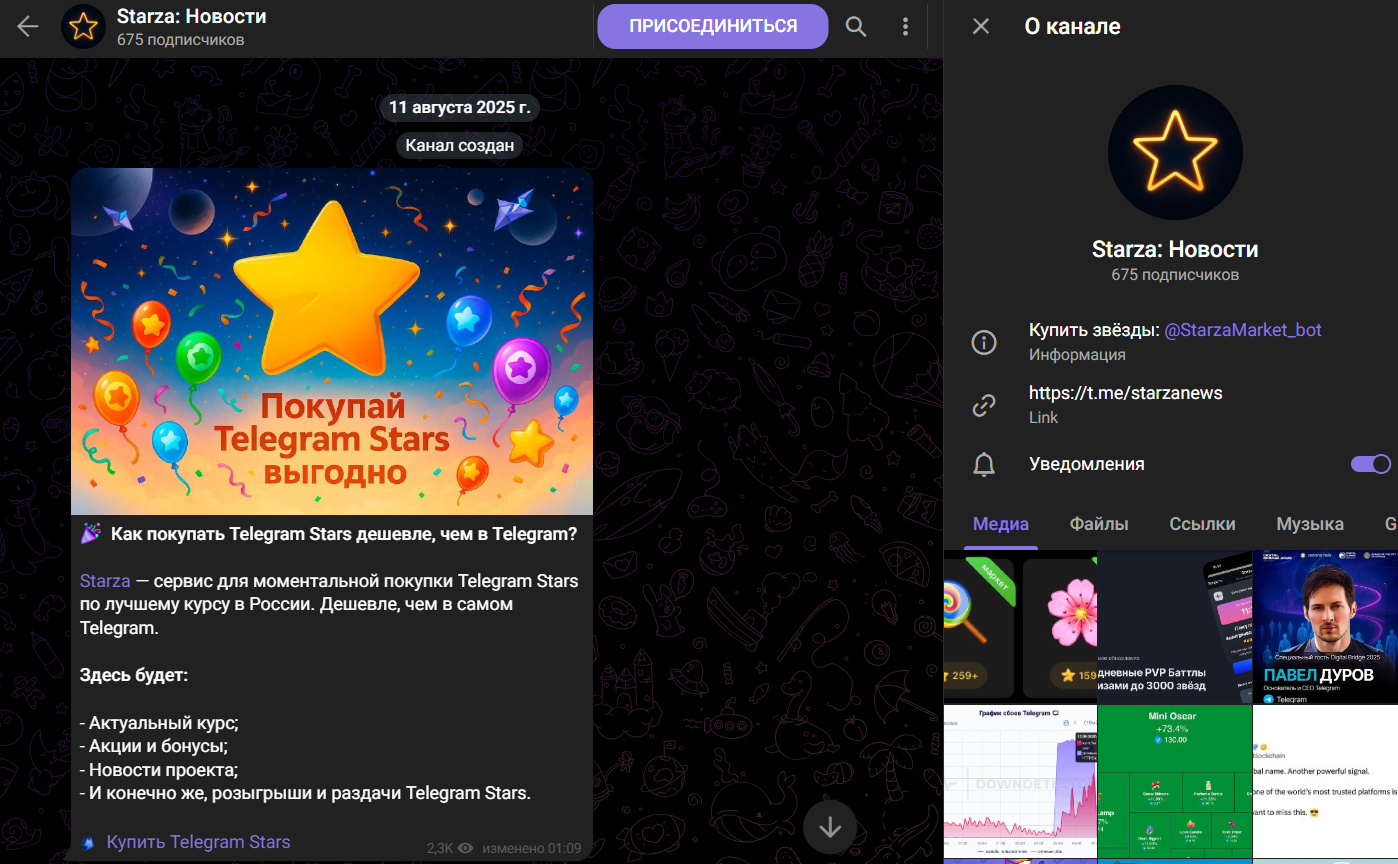Open the lollipop media thumbnail
The width and height of the screenshot is (1398, 864).
pos(1020,627)
